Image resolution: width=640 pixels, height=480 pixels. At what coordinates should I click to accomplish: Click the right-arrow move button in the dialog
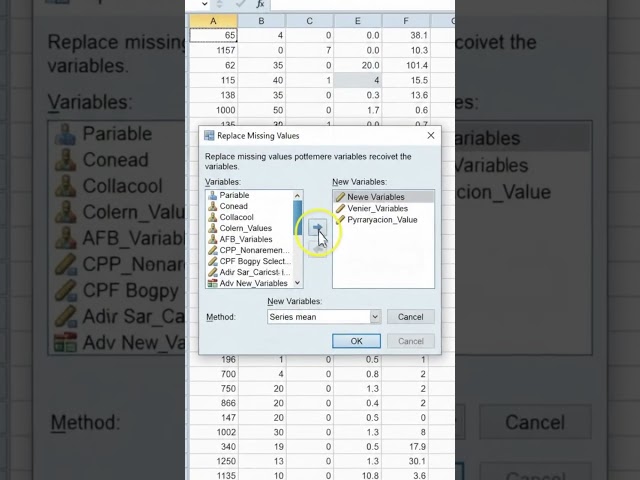tap(317, 227)
